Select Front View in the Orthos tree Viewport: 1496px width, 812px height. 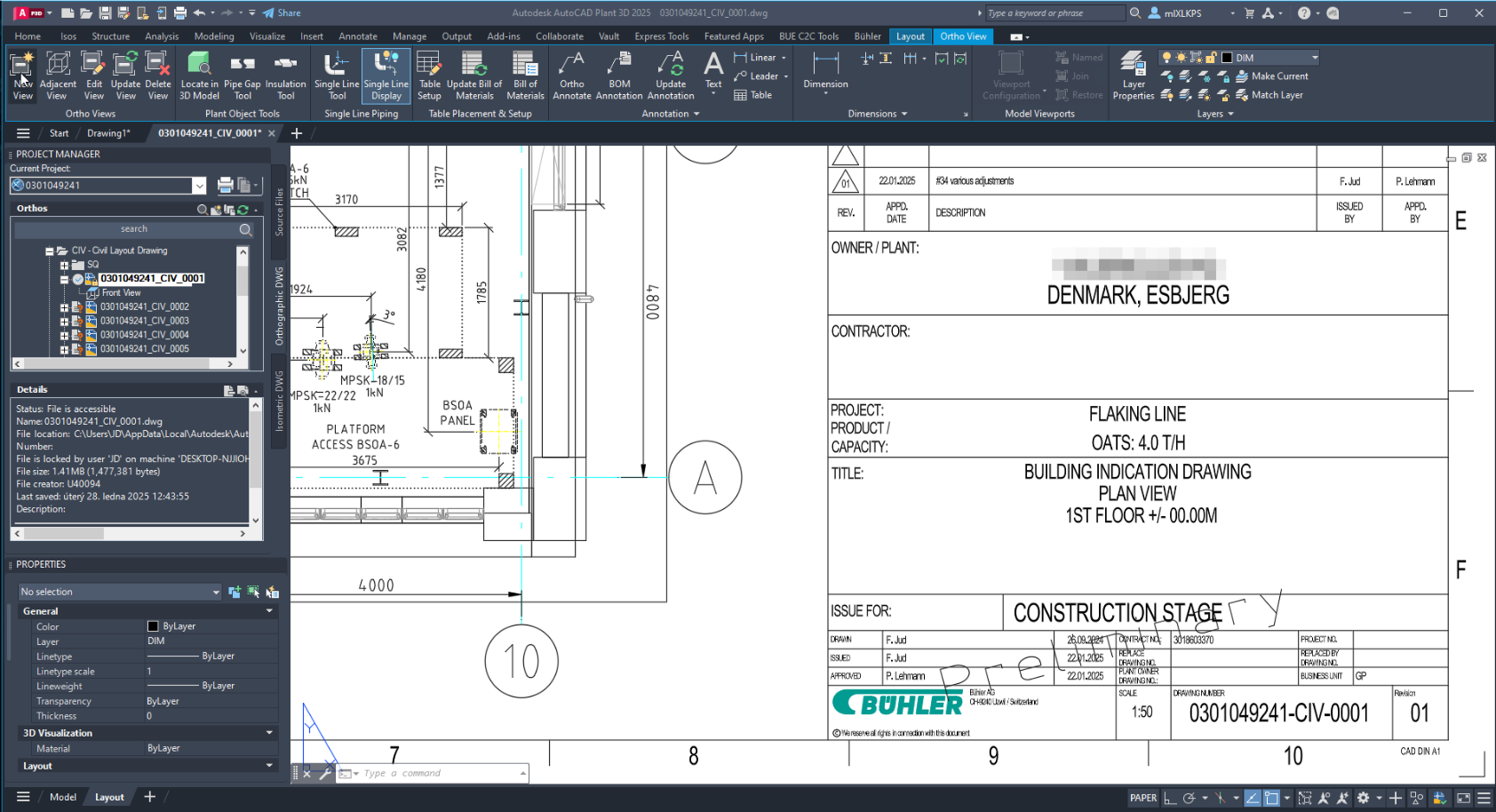(121, 293)
